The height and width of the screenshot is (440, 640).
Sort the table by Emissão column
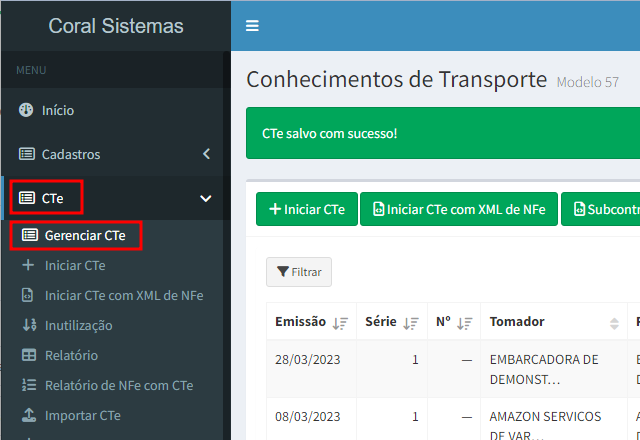click(341, 322)
